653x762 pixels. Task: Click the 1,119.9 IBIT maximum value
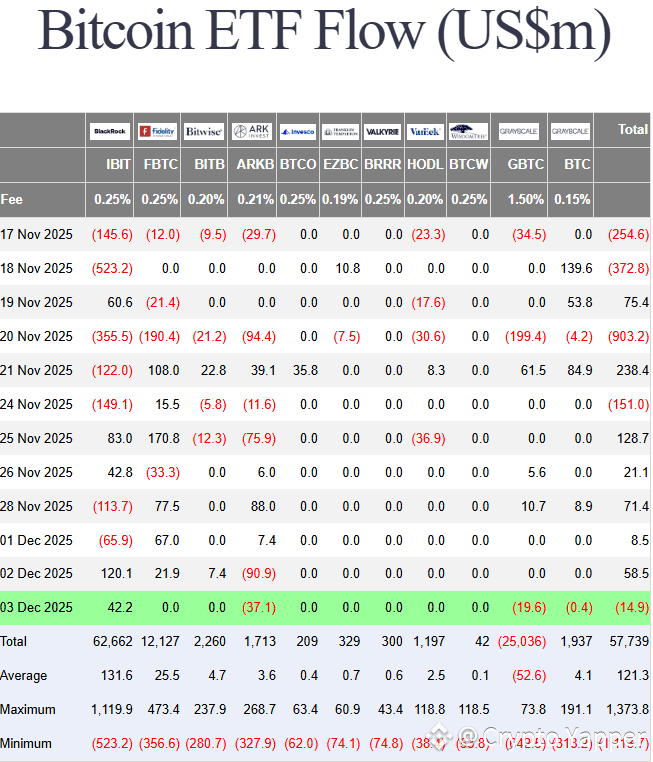112,710
